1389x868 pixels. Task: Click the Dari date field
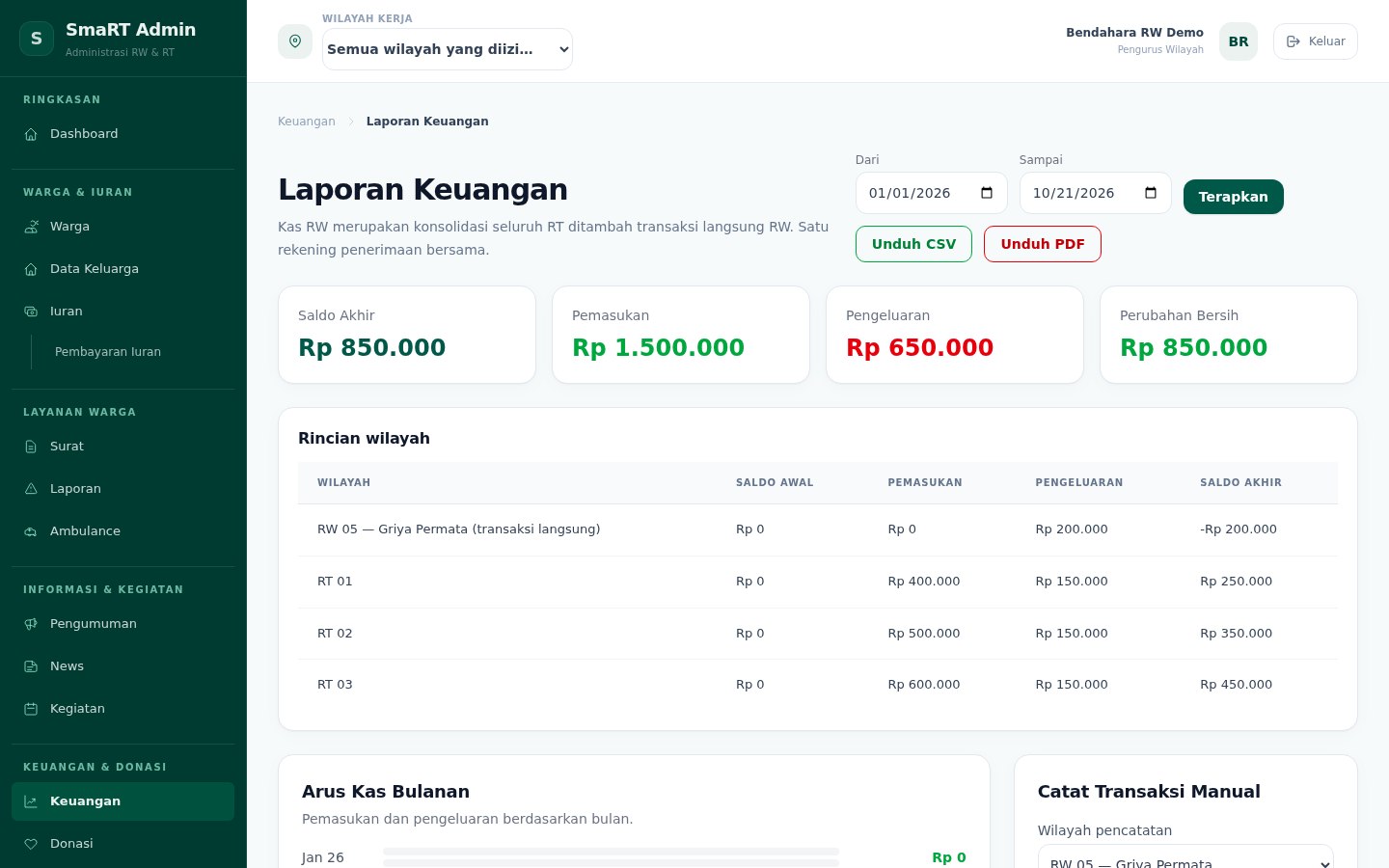point(932,193)
